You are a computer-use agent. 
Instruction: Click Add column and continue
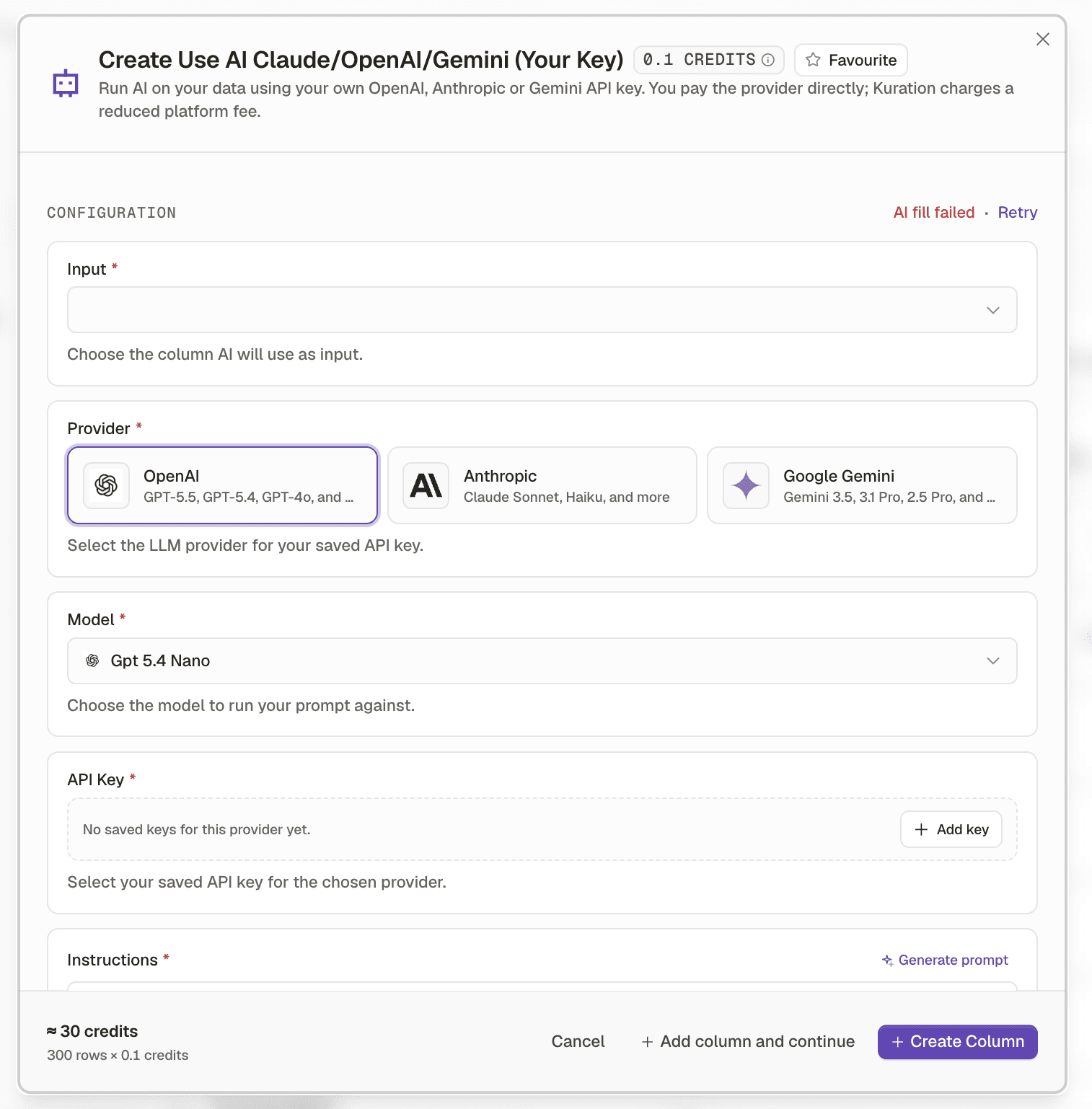point(748,1041)
